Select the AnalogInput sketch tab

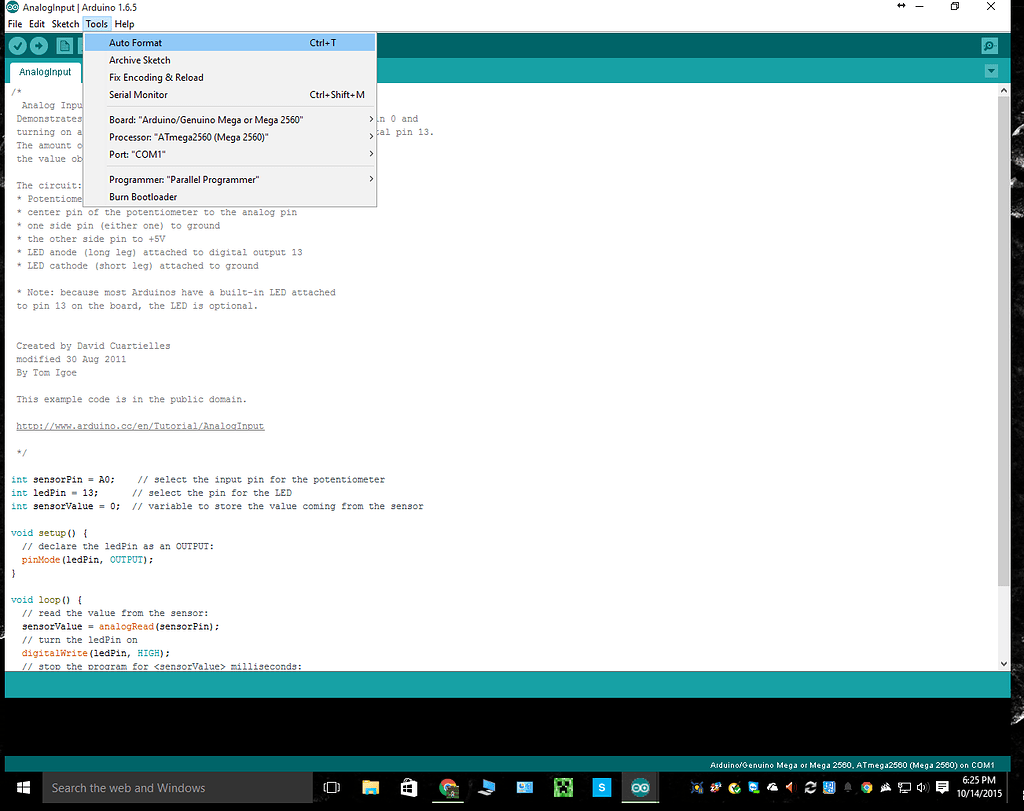click(x=45, y=72)
